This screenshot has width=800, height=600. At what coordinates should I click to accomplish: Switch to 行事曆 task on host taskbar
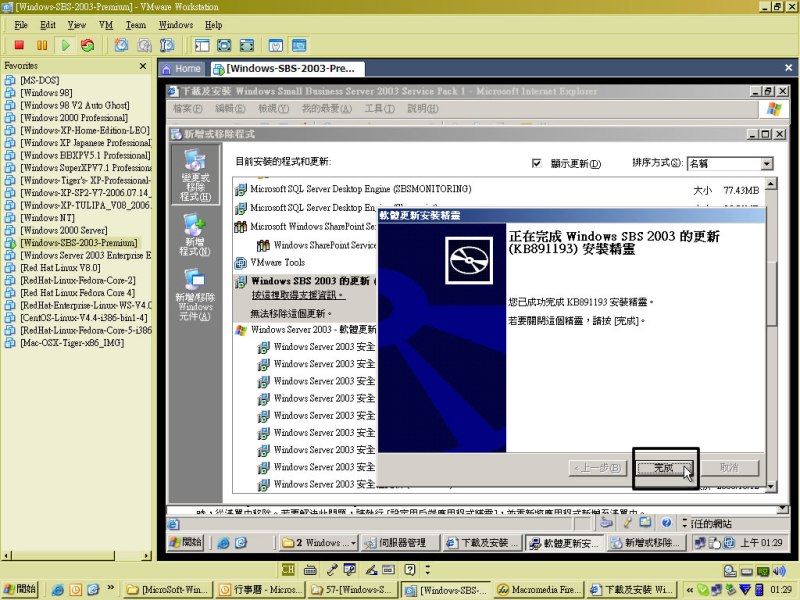[260, 590]
